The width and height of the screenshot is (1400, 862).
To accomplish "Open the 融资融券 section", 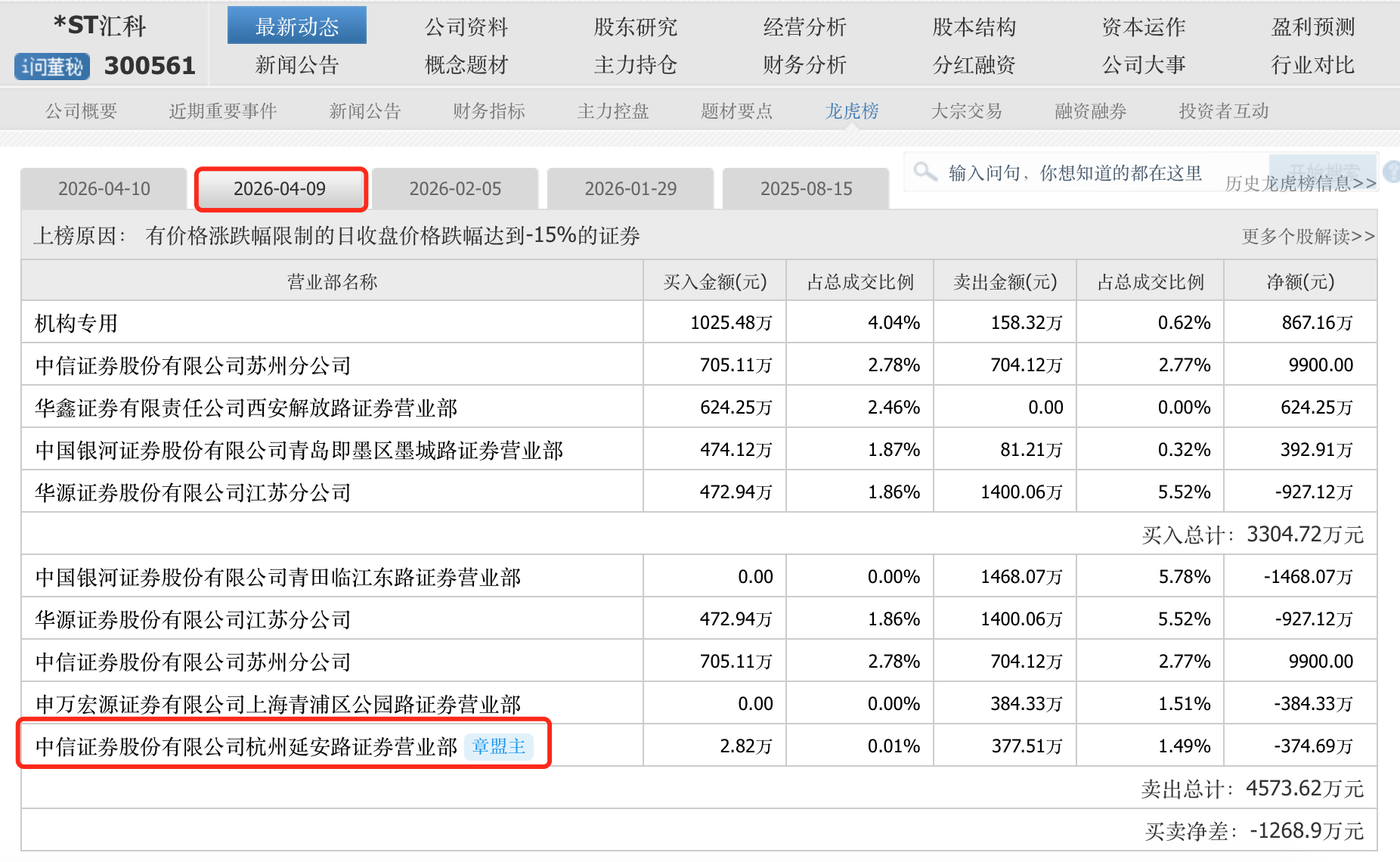I will click(x=1089, y=111).
